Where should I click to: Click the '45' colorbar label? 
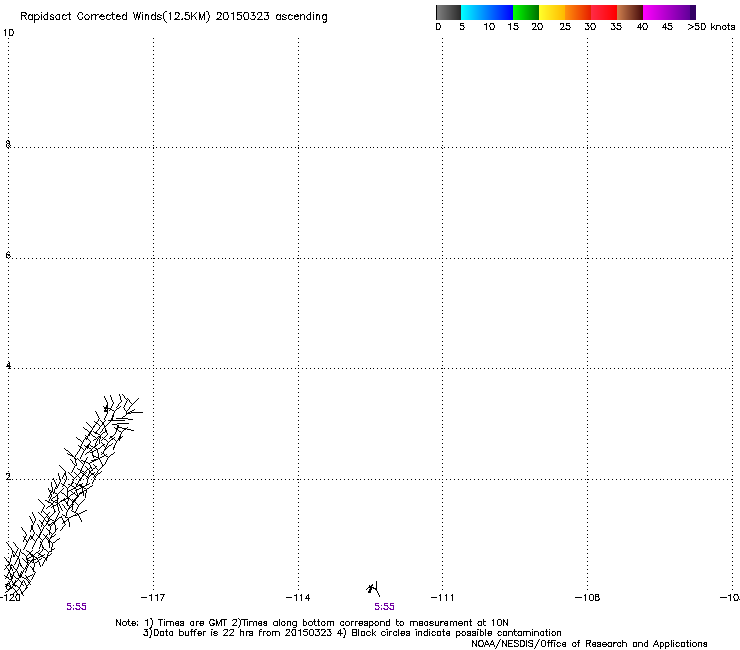667,27
